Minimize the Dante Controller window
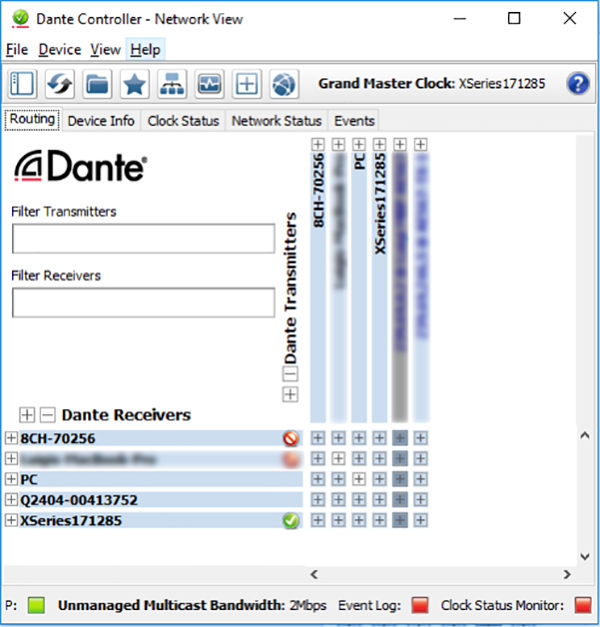The image size is (600, 627). [460, 18]
